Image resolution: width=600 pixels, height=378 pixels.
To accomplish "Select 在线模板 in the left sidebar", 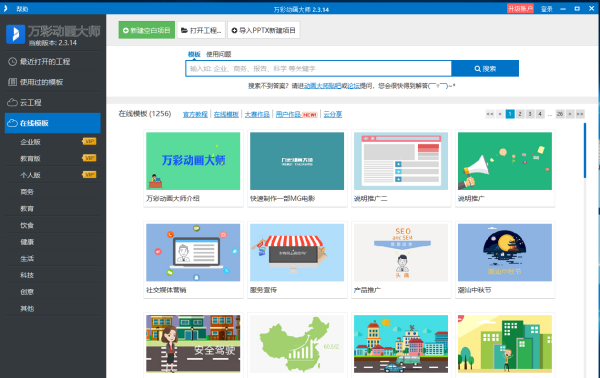I will click(x=53, y=123).
